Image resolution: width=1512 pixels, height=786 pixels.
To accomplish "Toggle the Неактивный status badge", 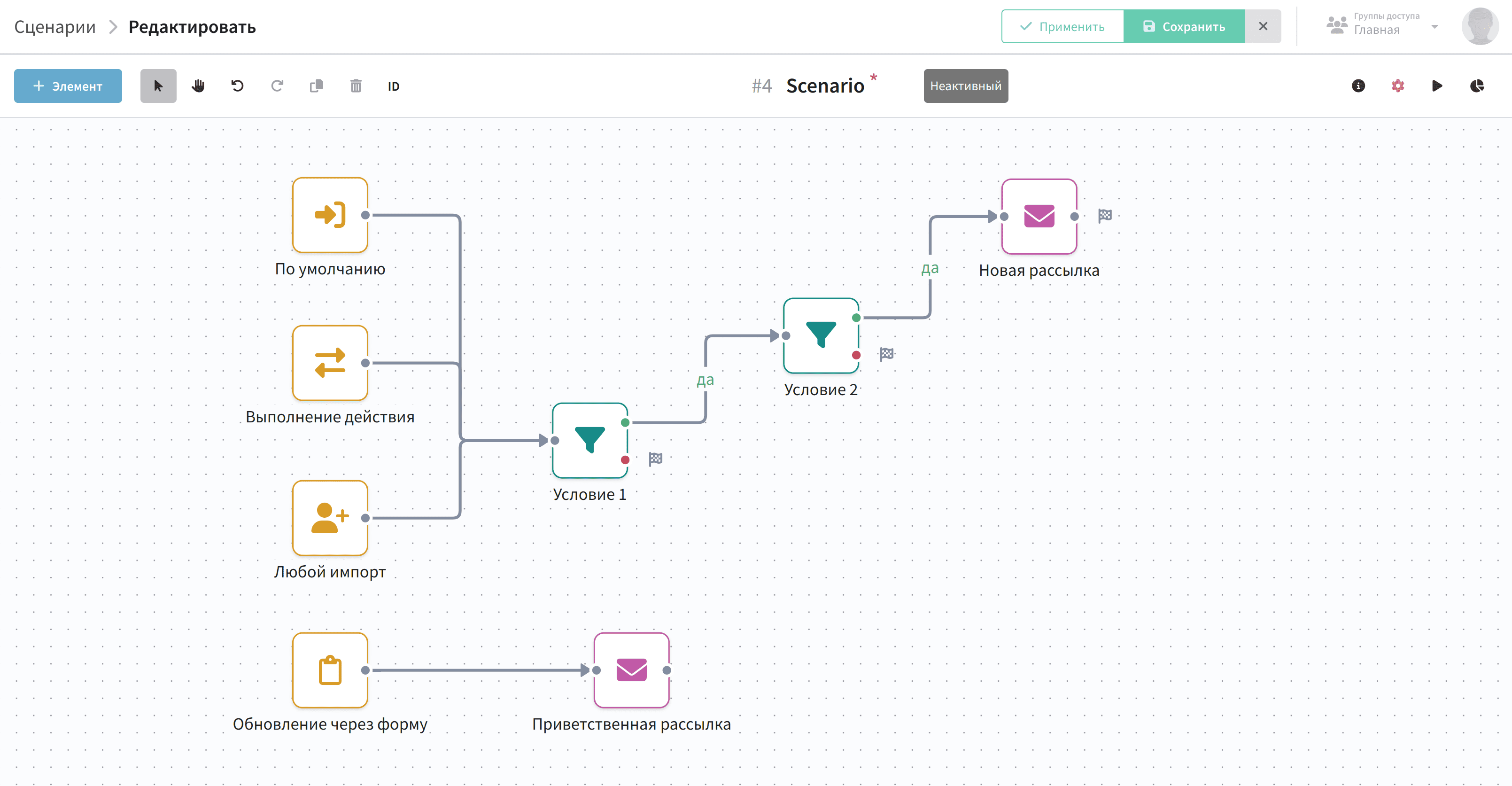I will pos(966,86).
